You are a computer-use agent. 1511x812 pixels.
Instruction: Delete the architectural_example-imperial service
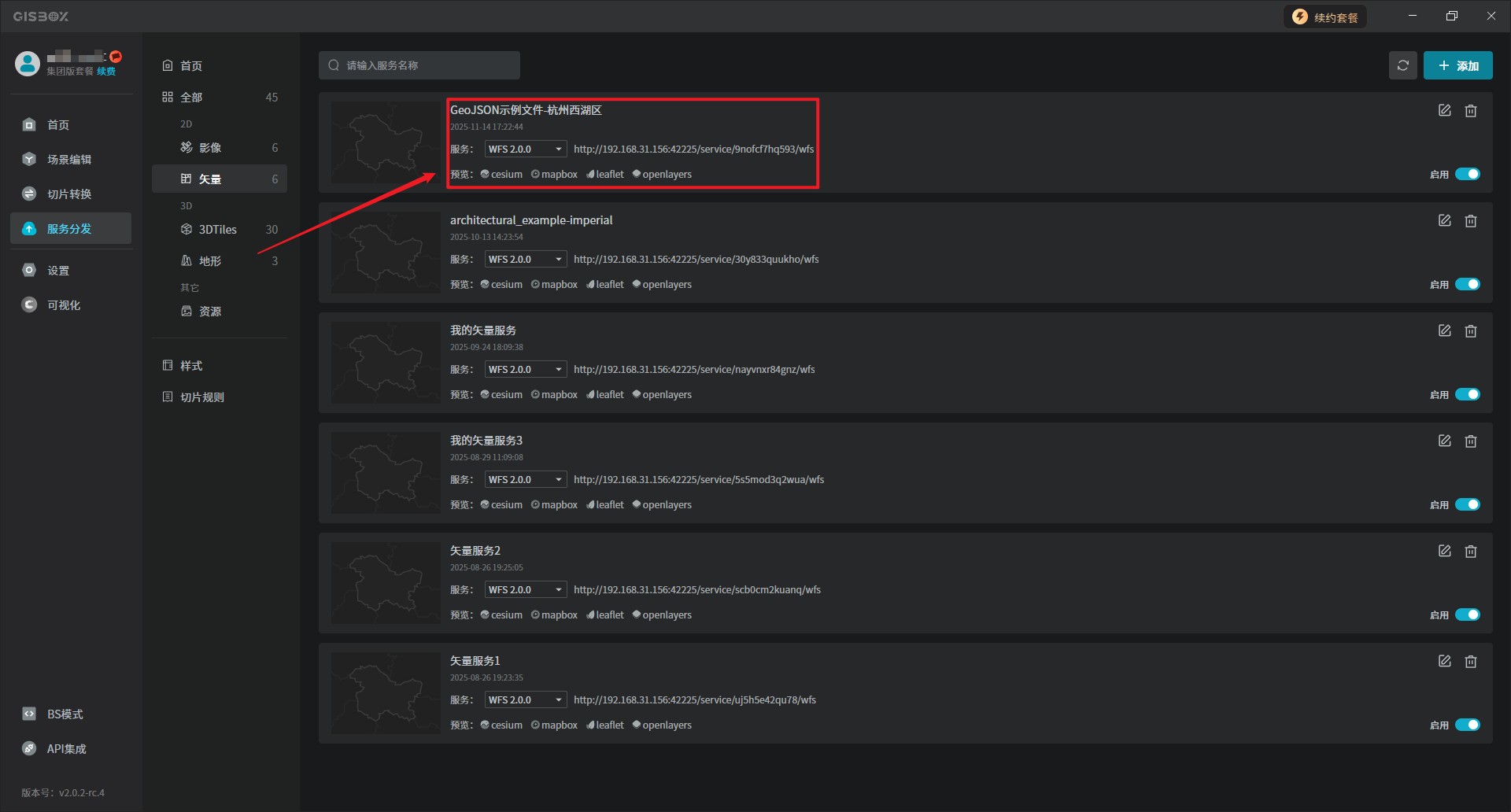tap(1470, 221)
